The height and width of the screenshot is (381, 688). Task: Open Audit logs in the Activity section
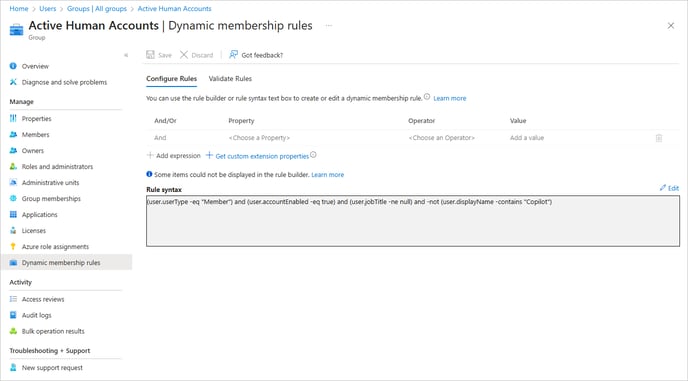pos(36,315)
